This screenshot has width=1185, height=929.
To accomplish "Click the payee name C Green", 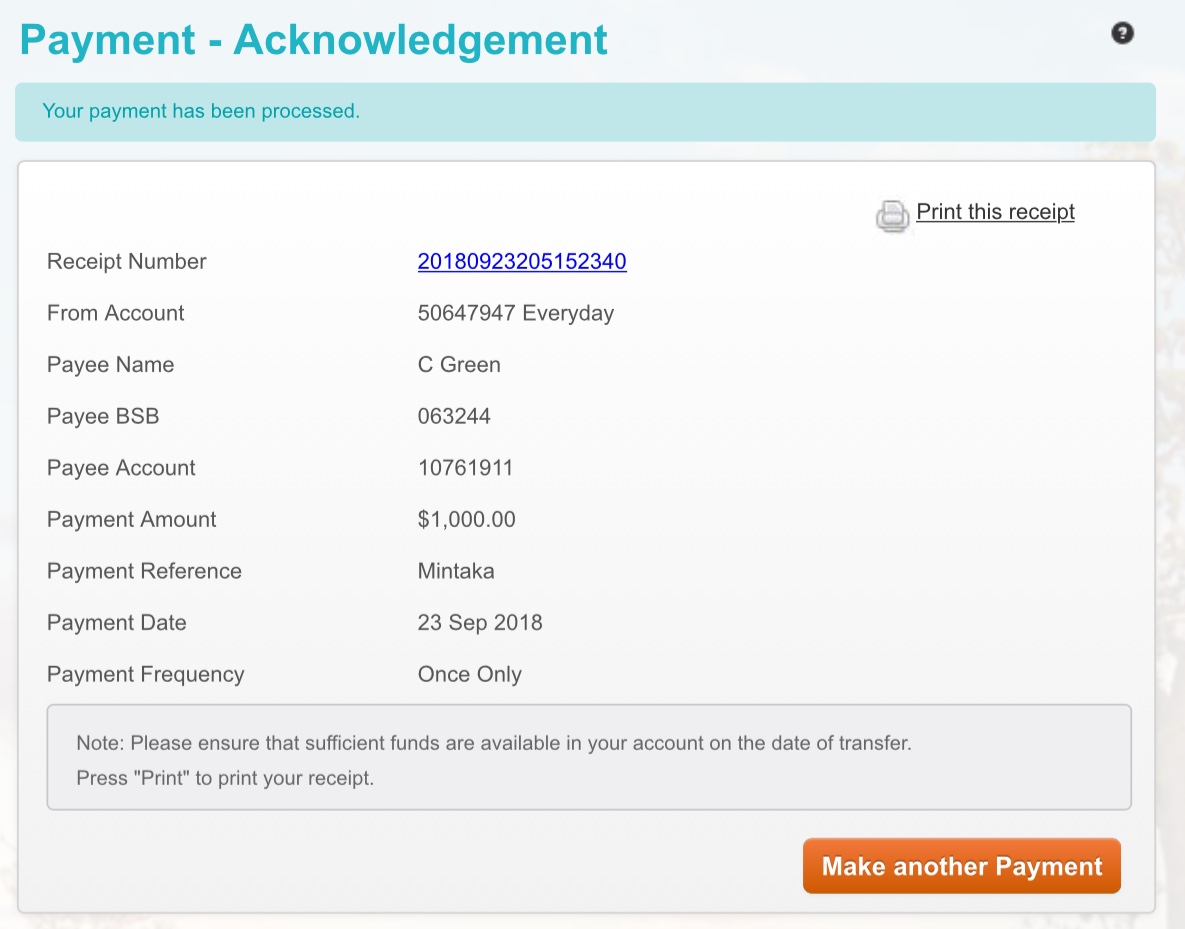I will pos(459,365).
